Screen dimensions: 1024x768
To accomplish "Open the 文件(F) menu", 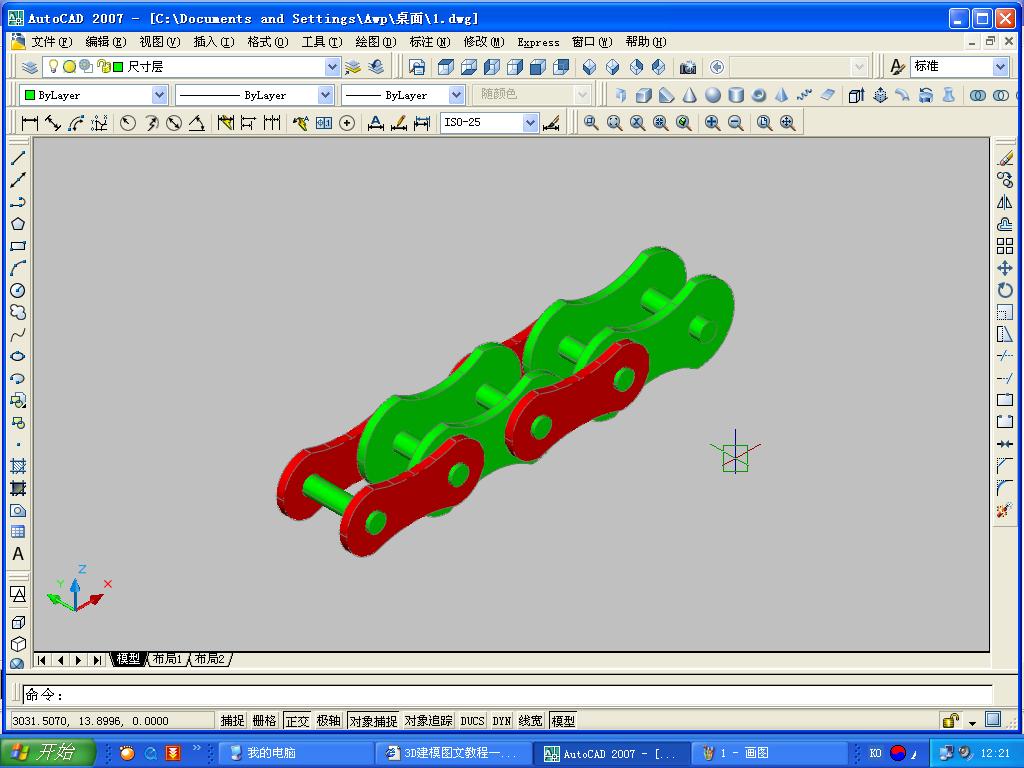I will 52,42.
